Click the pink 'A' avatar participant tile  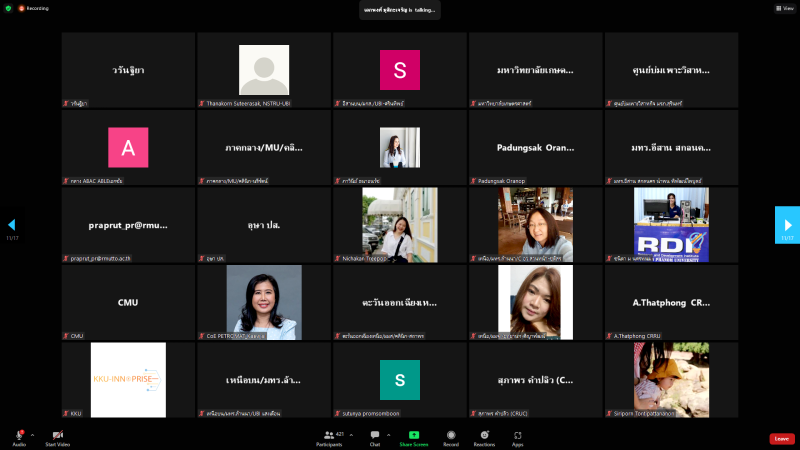tap(128, 147)
